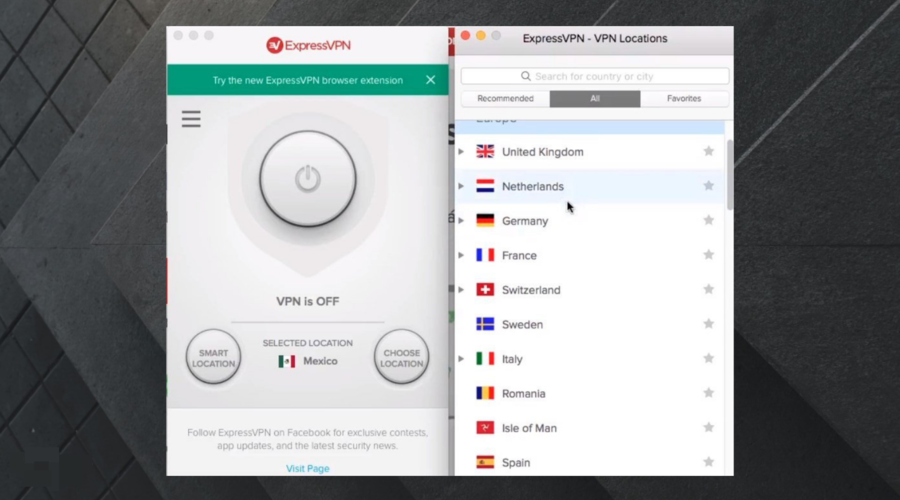Screen dimensions: 900x500
Task: Click the search magnifier icon
Action: [525, 76]
